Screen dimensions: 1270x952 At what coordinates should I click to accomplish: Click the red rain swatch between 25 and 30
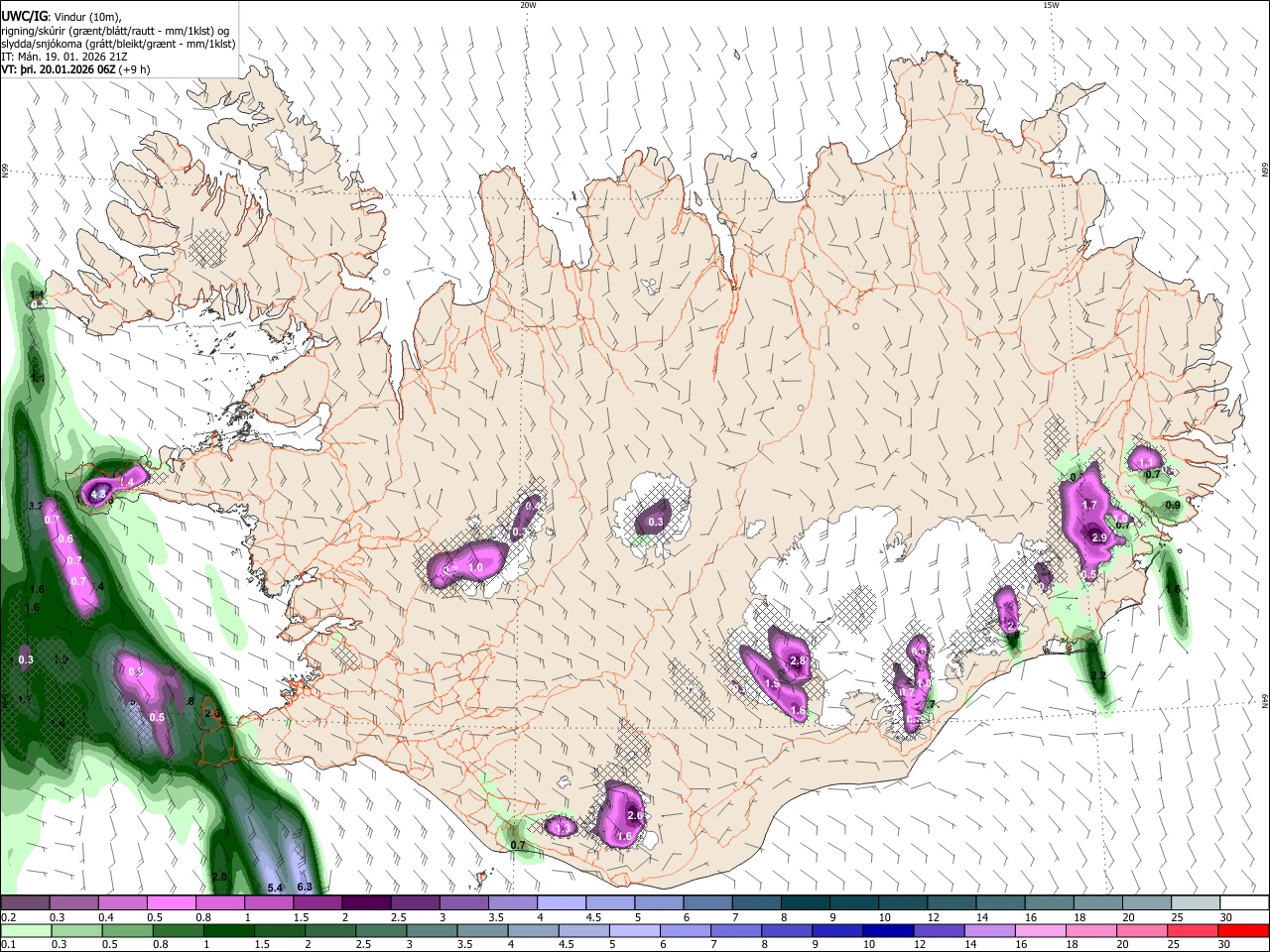pos(1194,930)
